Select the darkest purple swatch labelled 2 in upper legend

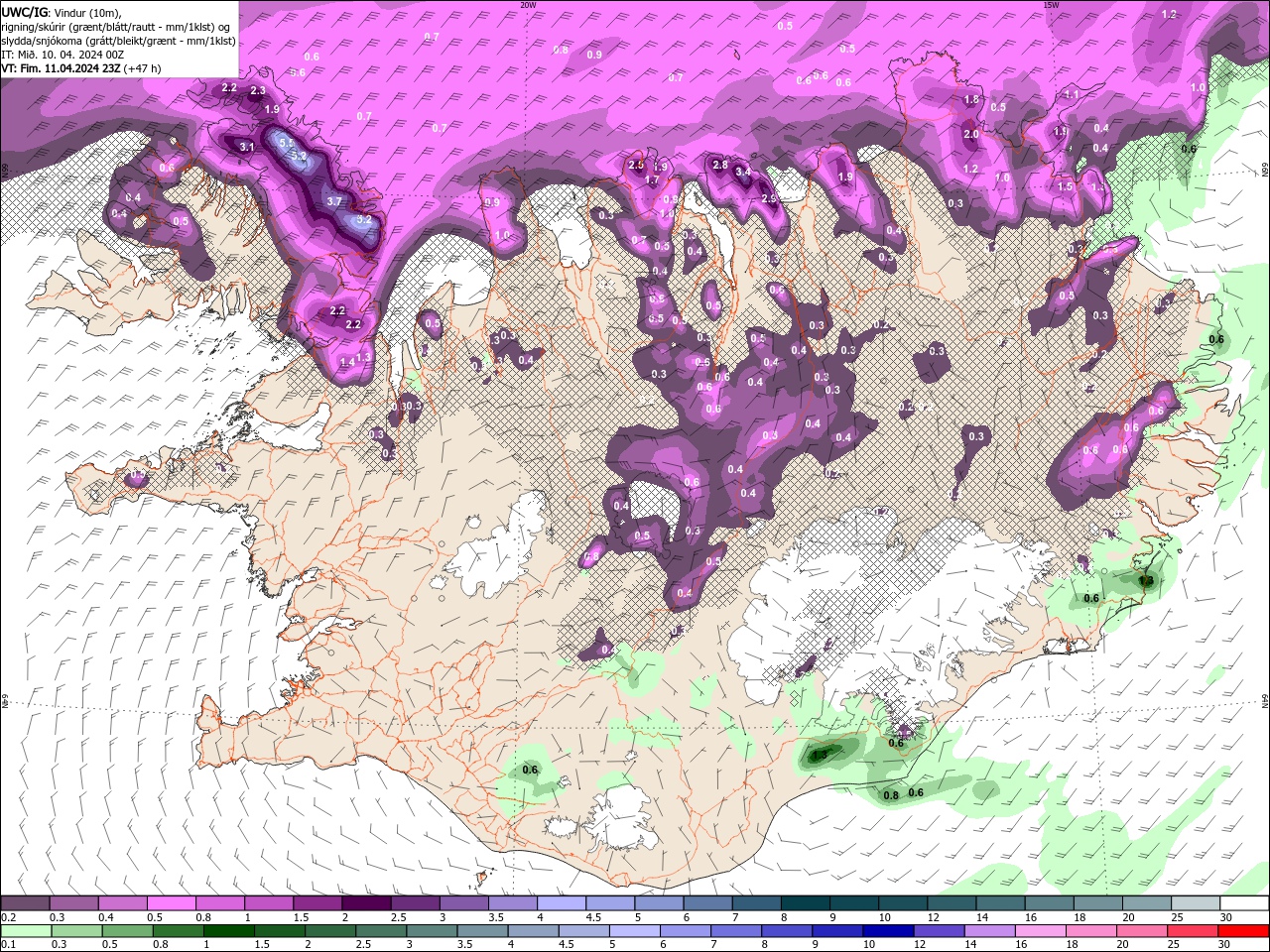point(366,903)
